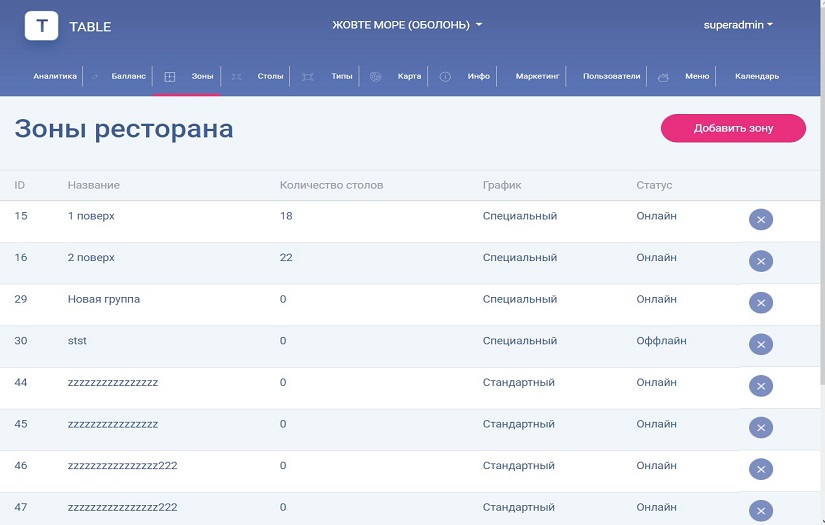The height and width of the screenshot is (525, 825).
Task: Select the "2 поверх" zone name
Action: click(91, 257)
